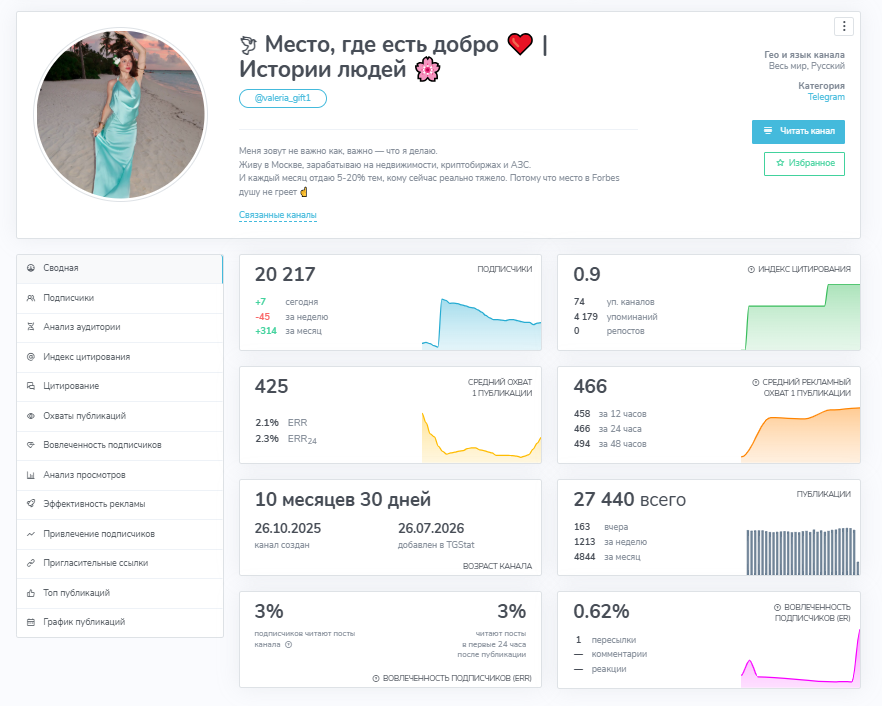The width and height of the screenshot is (882, 706).
Task: Click the subscribers growth chart
Action: pos(482,323)
